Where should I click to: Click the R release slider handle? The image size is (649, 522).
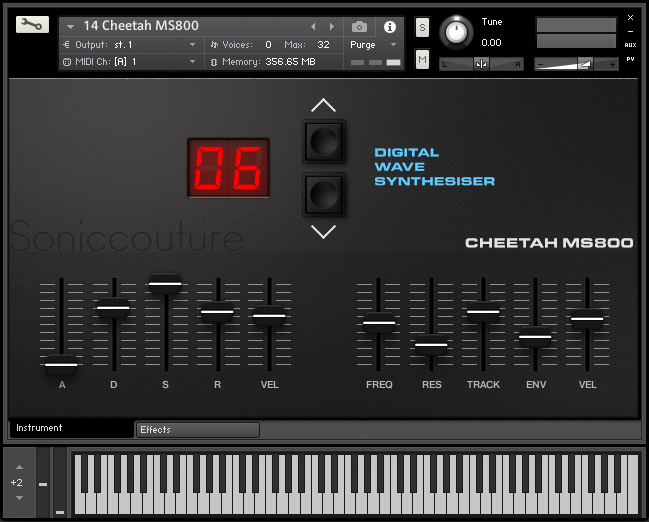(217, 312)
